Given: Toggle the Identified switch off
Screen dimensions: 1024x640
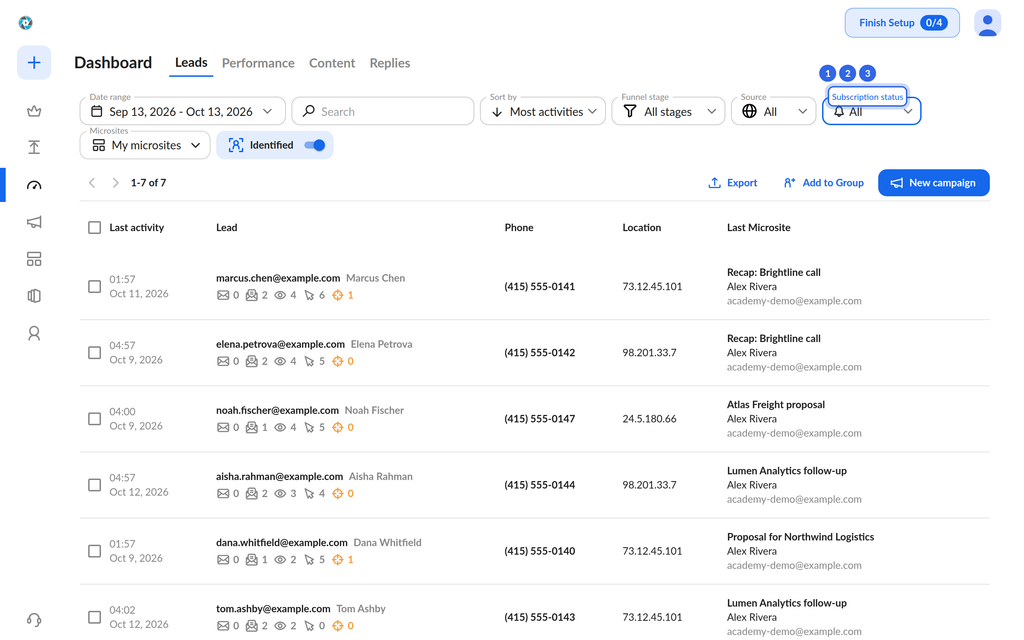Looking at the screenshot, I should pyautogui.click(x=315, y=145).
